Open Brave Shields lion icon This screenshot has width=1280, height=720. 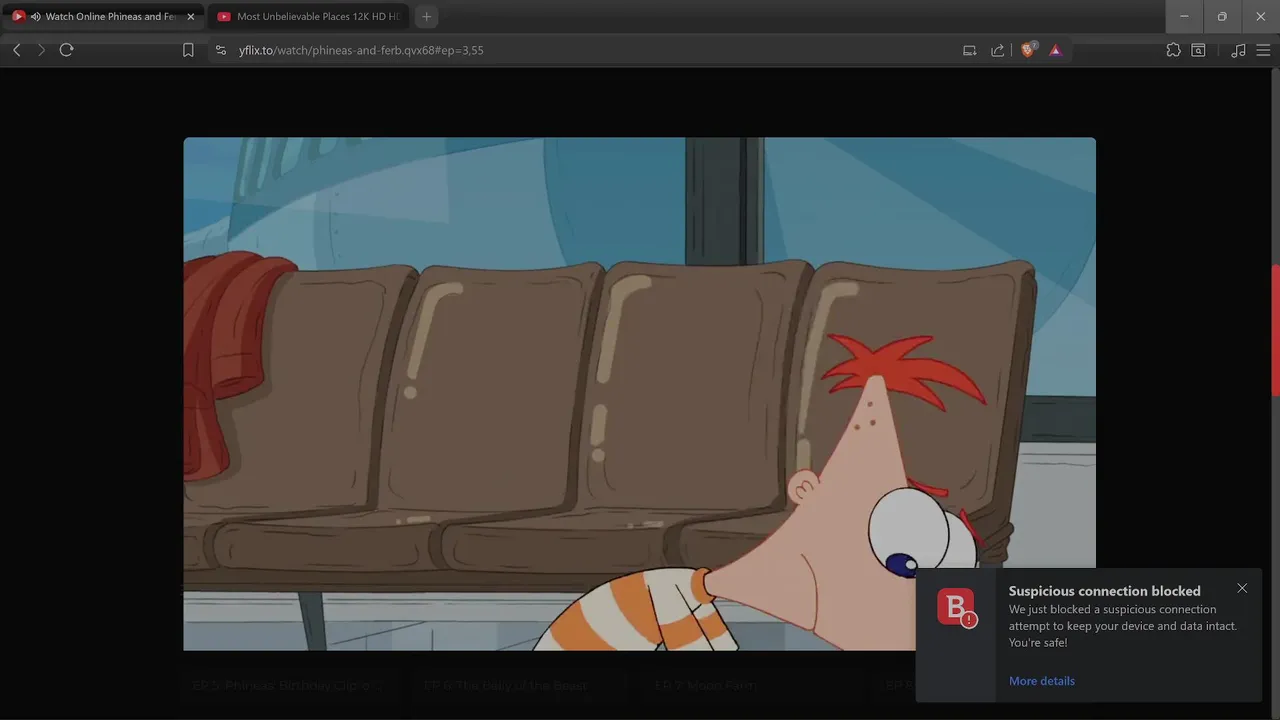1028,50
